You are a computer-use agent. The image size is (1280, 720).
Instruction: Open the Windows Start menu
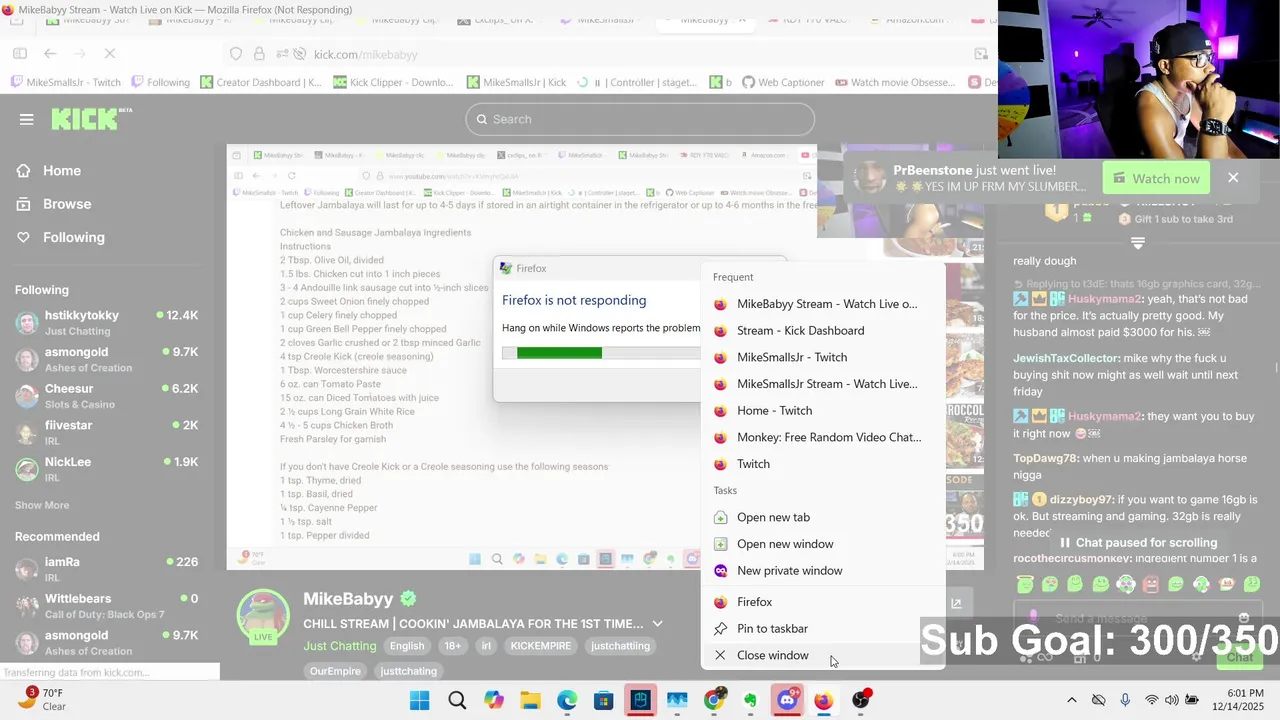(420, 700)
